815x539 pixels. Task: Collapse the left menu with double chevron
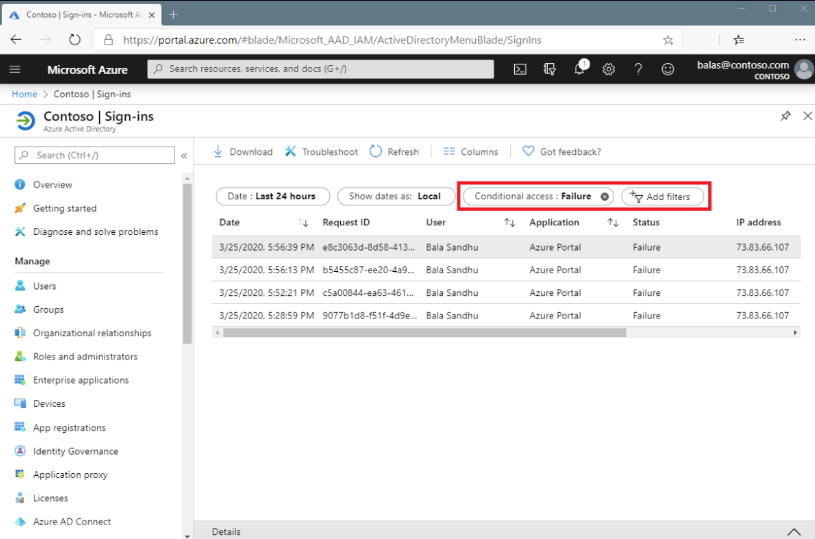pyautogui.click(x=184, y=155)
